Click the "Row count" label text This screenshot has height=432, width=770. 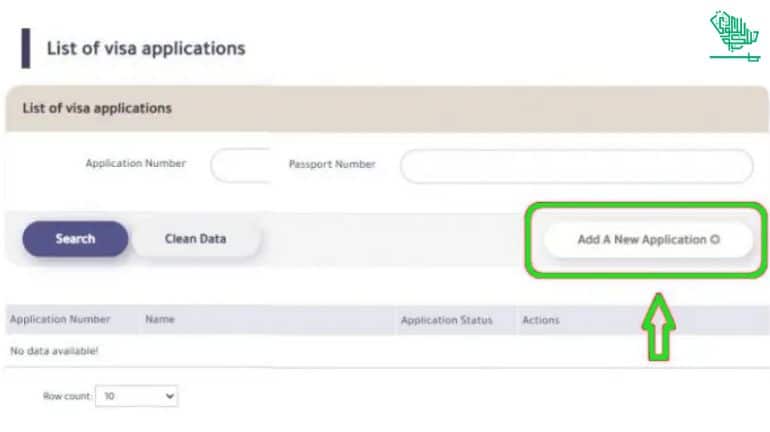[x=67, y=396]
